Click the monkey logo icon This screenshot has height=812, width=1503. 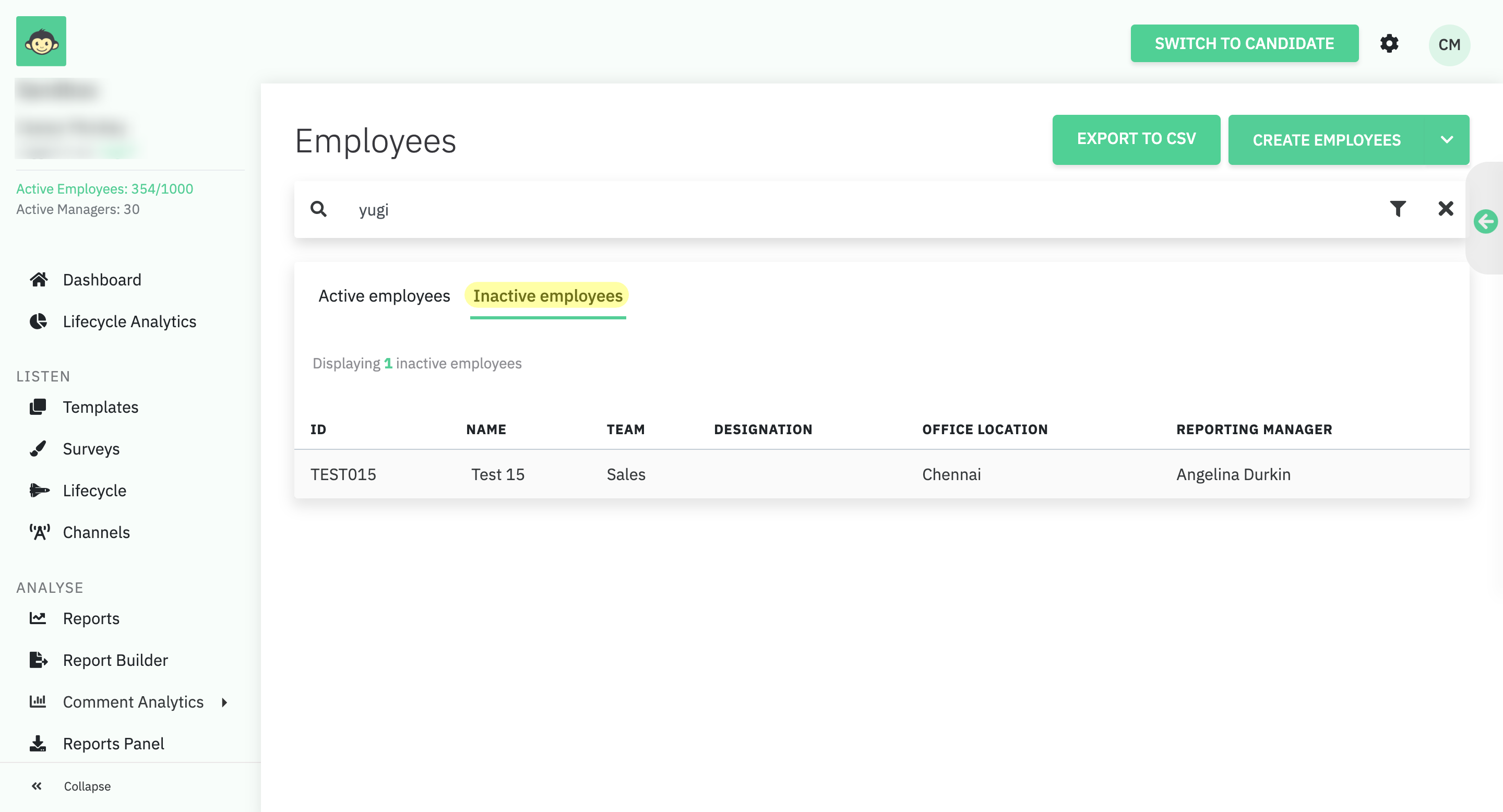[41, 41]
